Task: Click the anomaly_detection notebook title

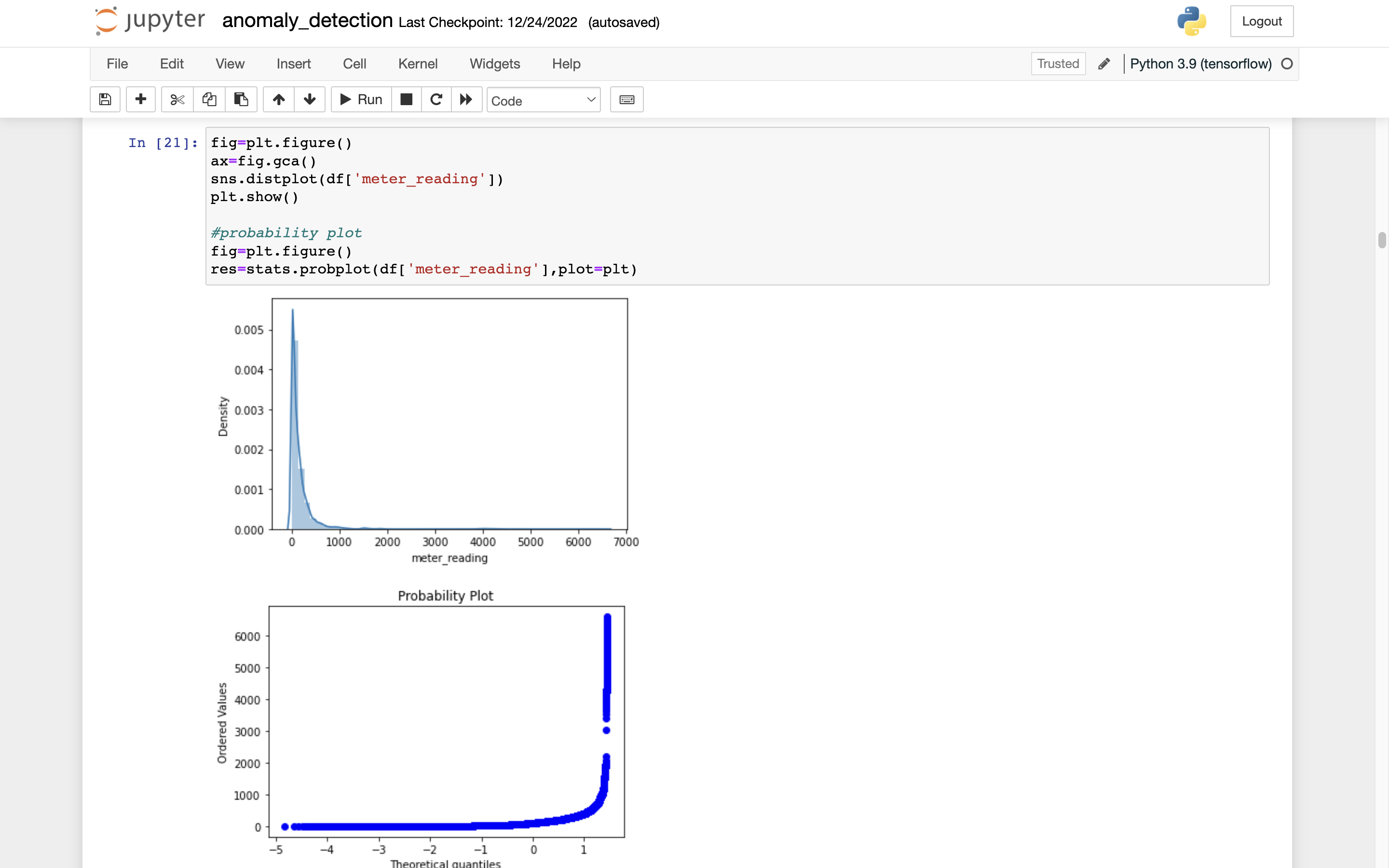Action: [x=307, y=21]
